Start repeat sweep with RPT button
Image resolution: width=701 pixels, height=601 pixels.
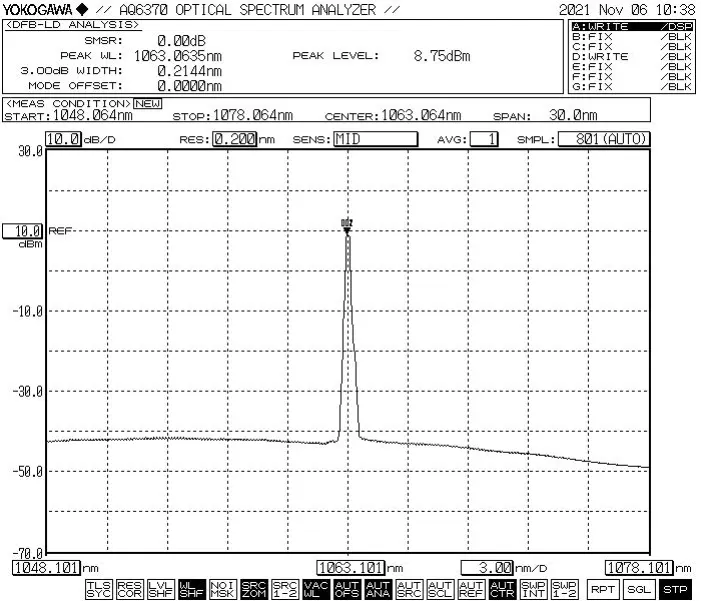(x=602, y=589)
